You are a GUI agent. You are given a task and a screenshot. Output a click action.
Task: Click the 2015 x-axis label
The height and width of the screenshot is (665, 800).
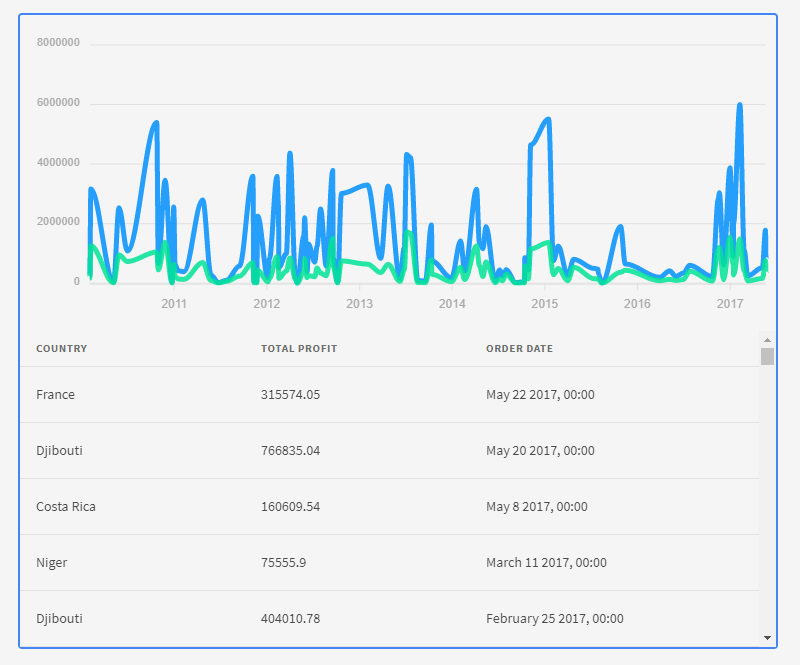pyautogui.click(x=544, y=304)
